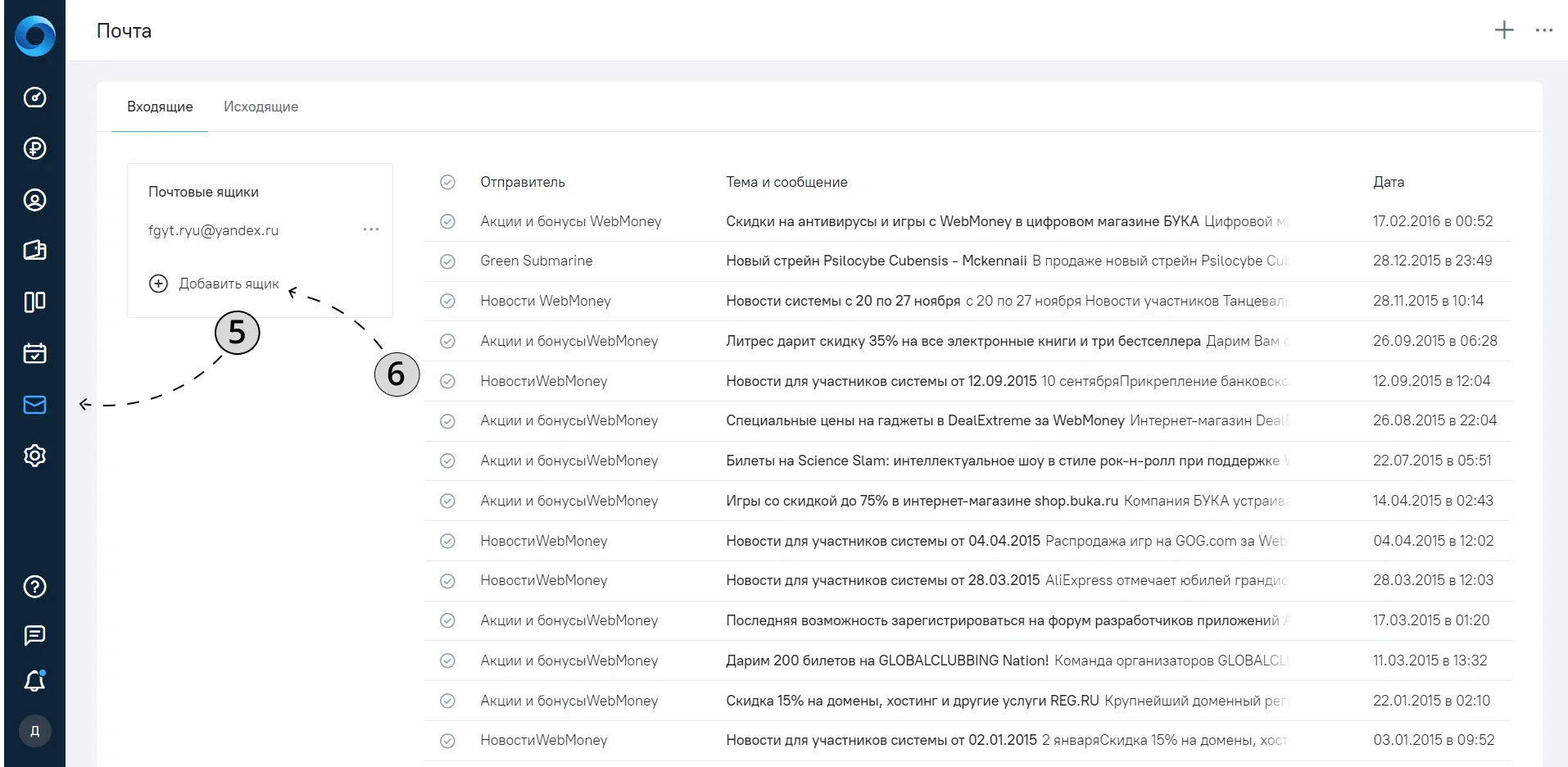Select the email dated 11.03.2015 checkbox
Screen dimensions: 1568x767
click(447, 660)
